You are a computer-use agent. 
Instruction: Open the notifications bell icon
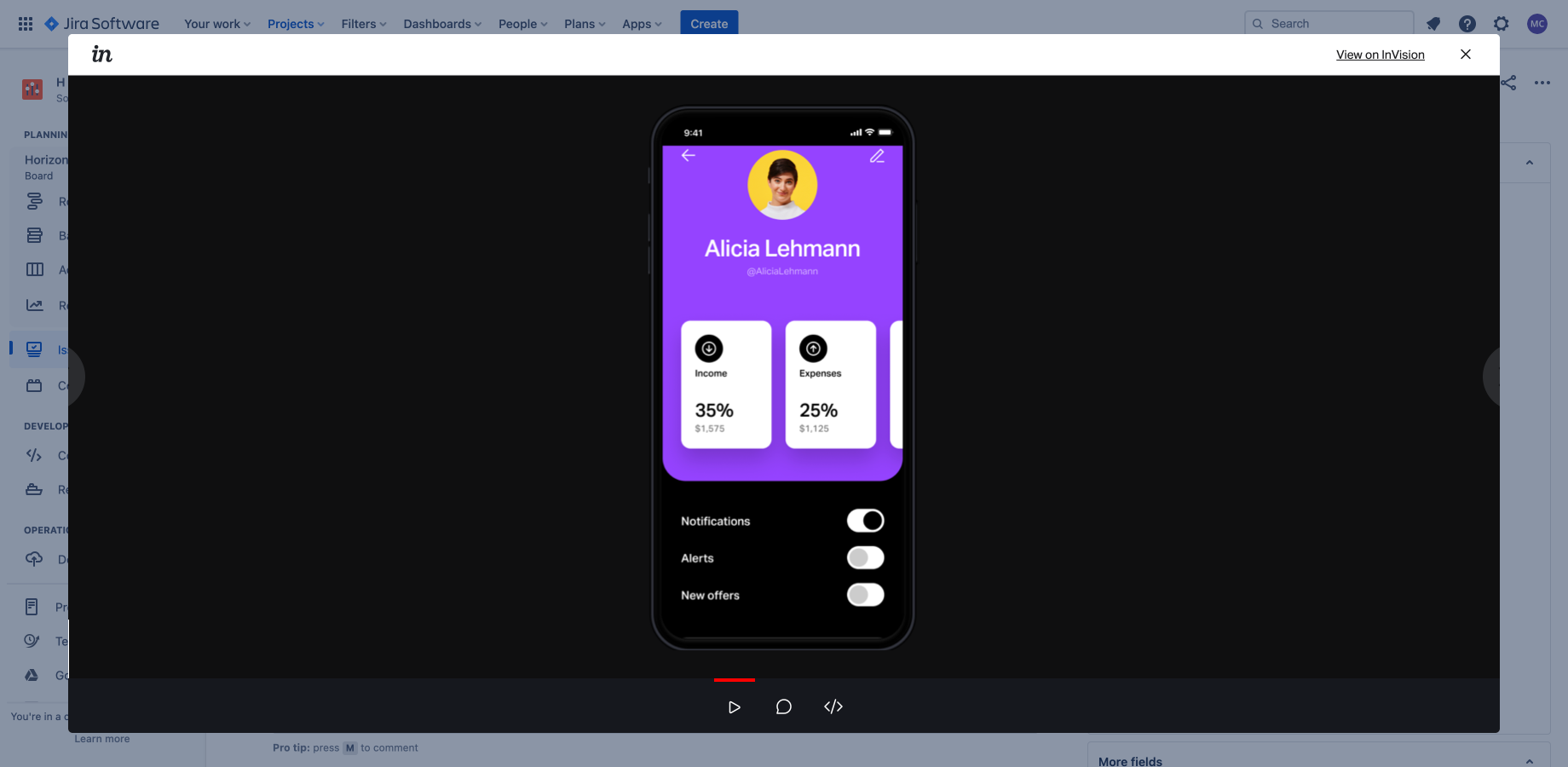coord(1433,24)
